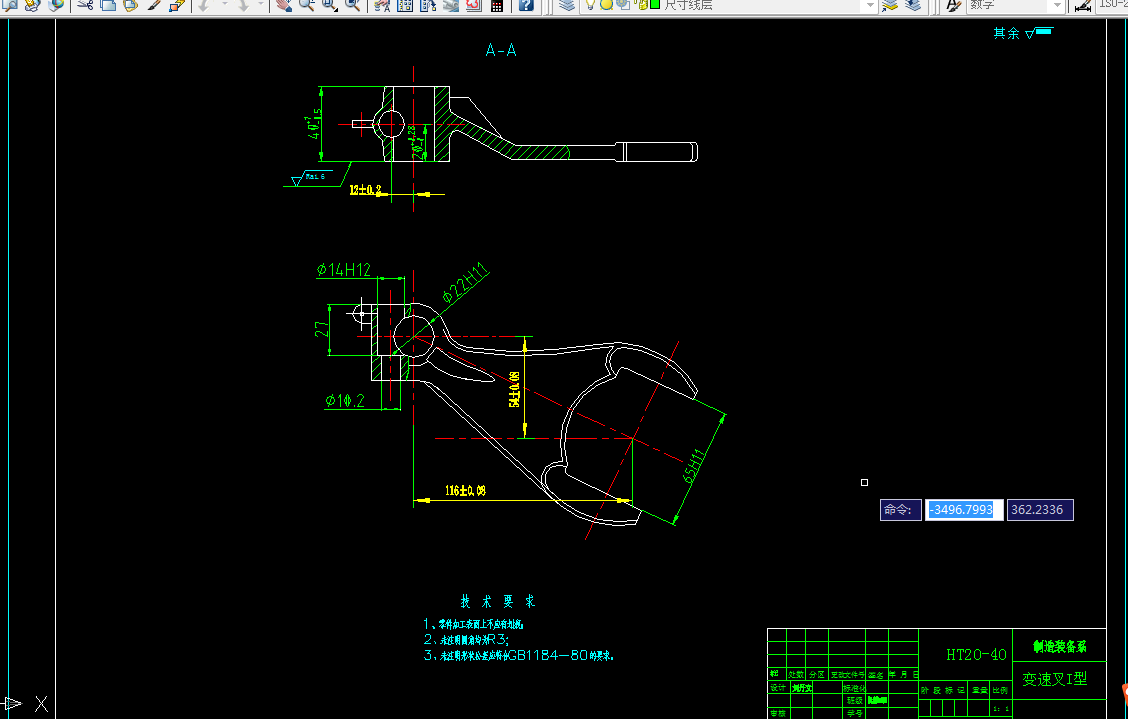1128x719 pixels.
Task: Click the Copy icon in toolbar
Action: 108,4
